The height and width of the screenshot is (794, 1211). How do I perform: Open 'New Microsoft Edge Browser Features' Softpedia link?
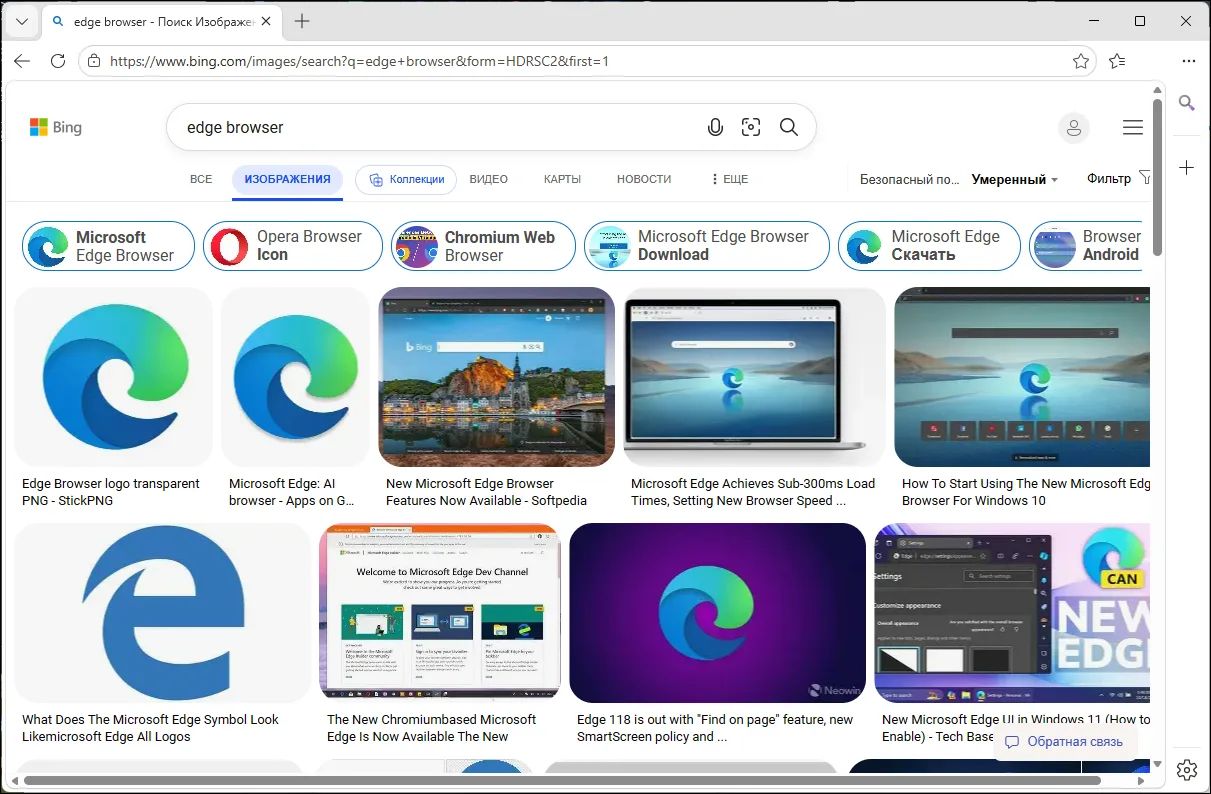[486, 492]
